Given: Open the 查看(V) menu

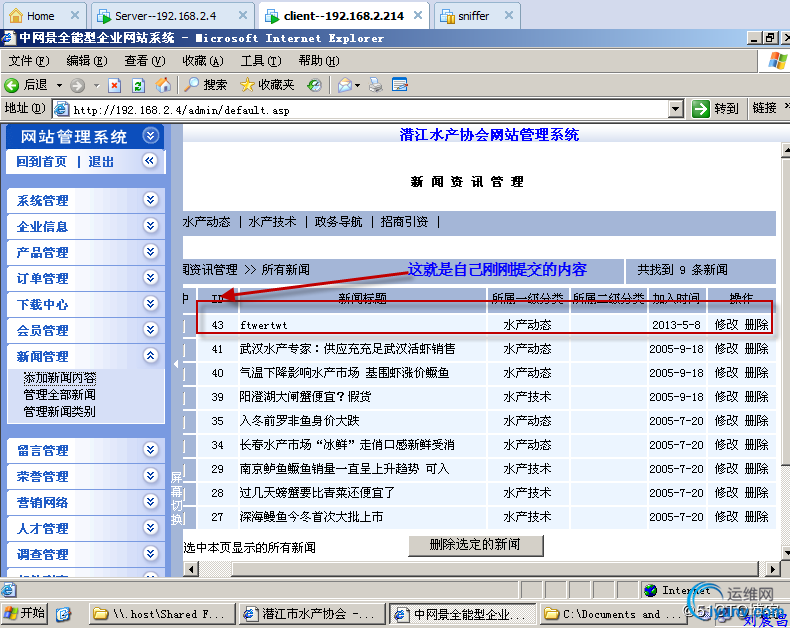Looking at the screenshot, I should pyautogui.click(x=145, y=61).
